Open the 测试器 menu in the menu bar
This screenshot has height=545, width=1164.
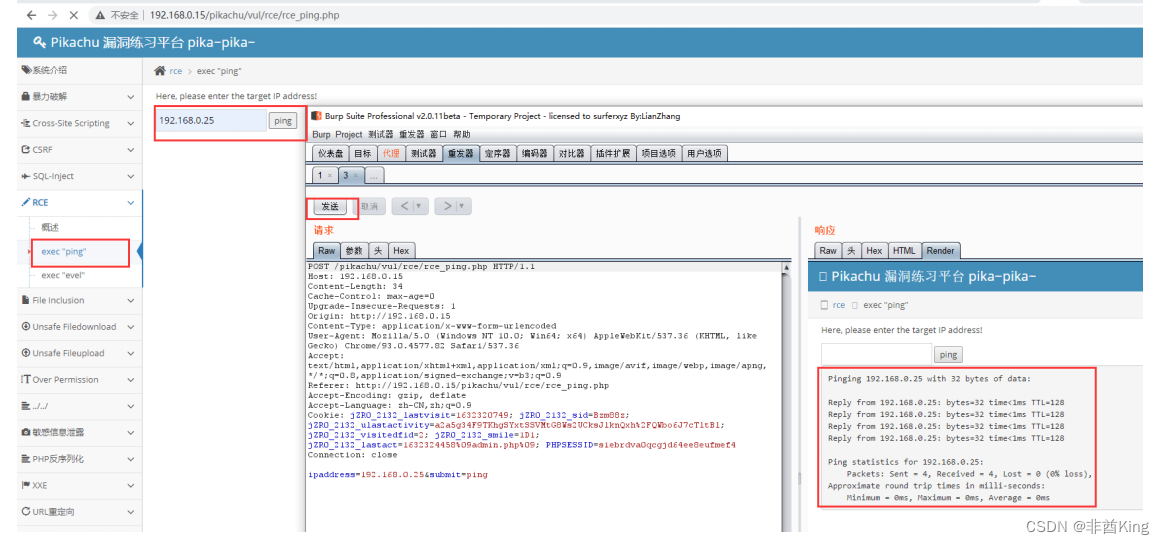pyautogui.click(x=380, y=134)
